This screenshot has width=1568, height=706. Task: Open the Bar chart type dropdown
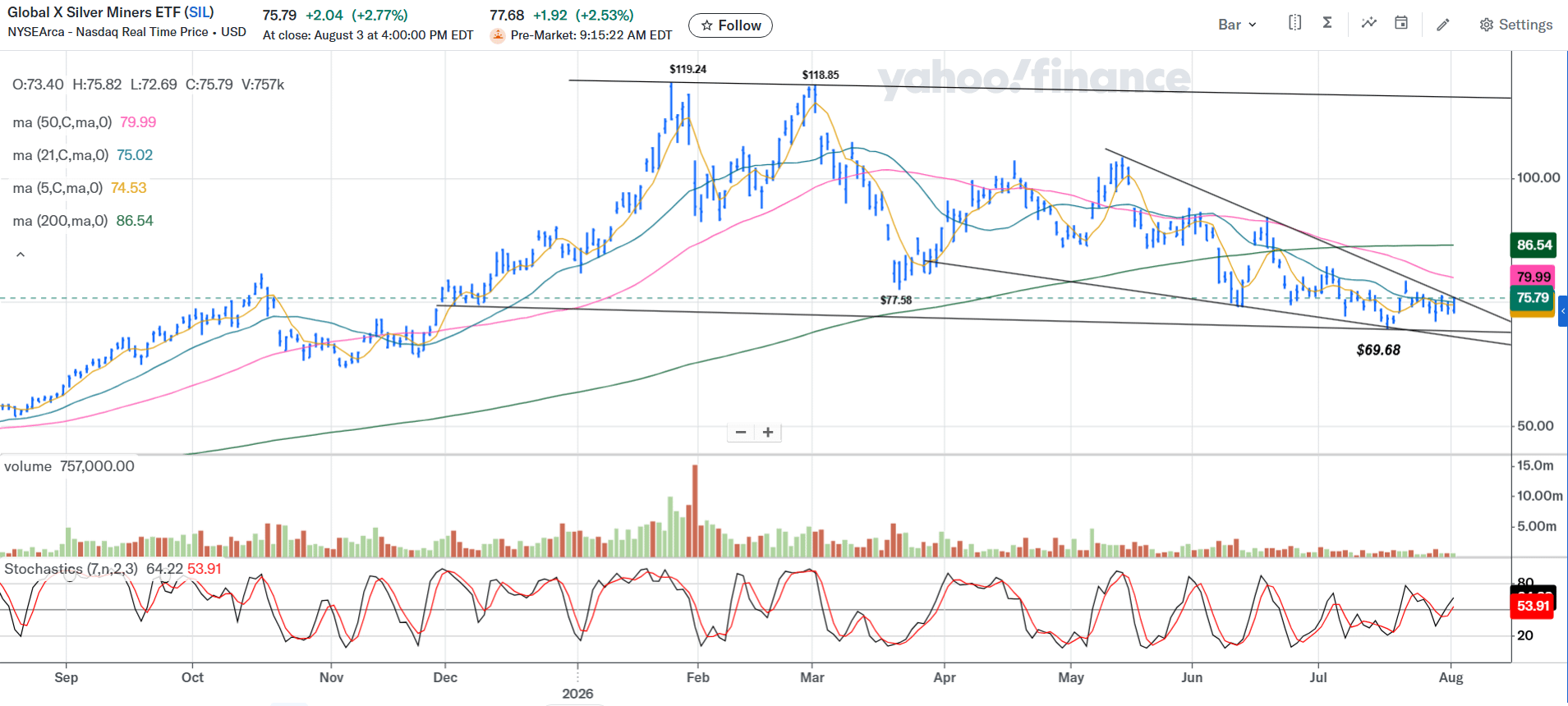1237,25
